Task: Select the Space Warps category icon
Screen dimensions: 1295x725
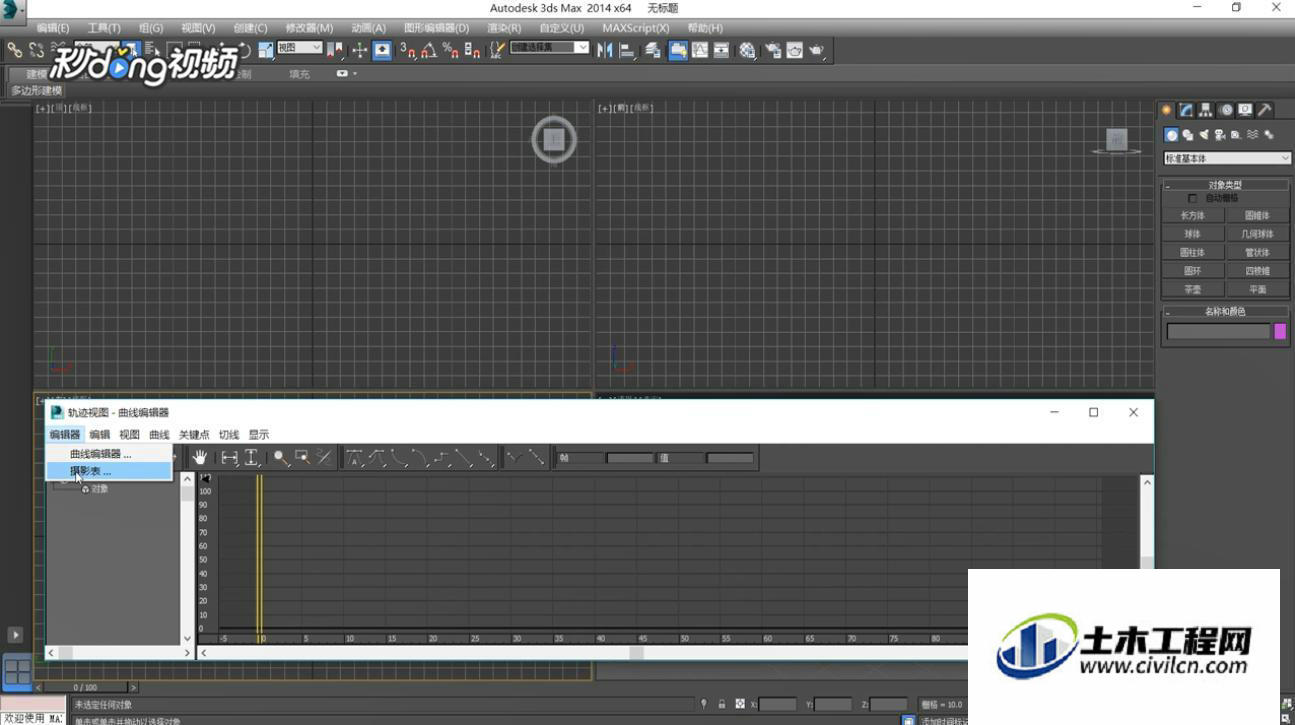Action: point(1252,135)
